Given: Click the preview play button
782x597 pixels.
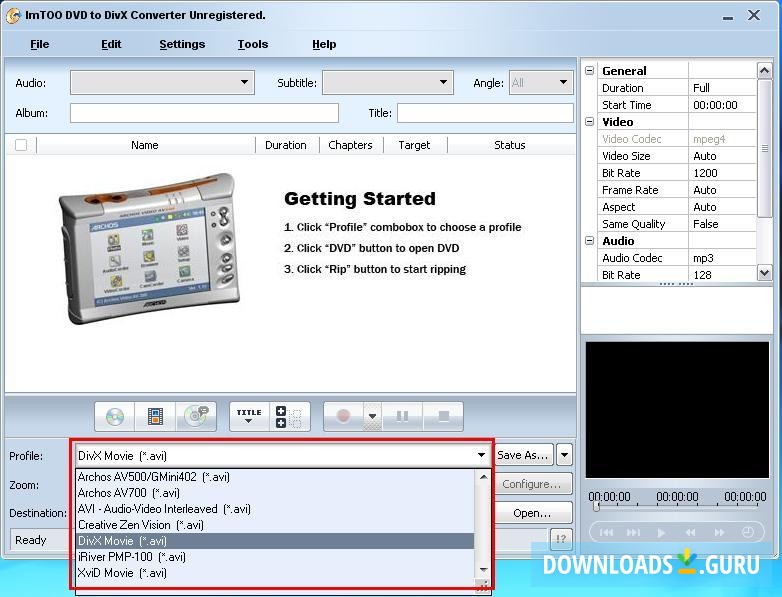Looking at the screenshot, I should (661, 533).
